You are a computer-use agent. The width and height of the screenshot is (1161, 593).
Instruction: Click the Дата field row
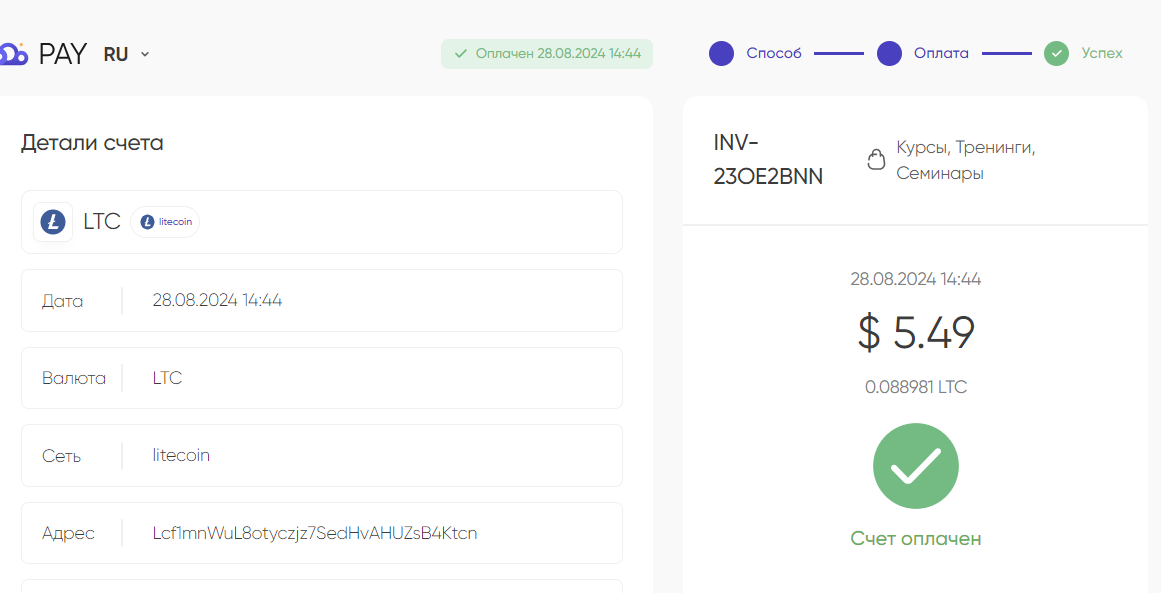(x=322, y=301)
